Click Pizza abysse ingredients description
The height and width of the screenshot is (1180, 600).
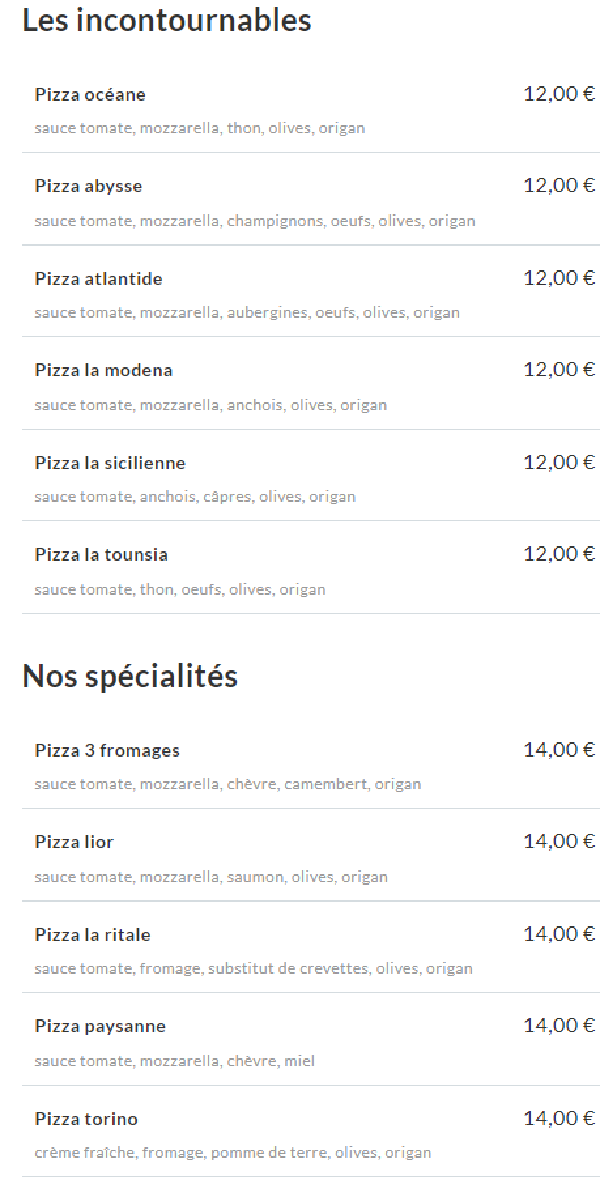[x=254, y=221]
